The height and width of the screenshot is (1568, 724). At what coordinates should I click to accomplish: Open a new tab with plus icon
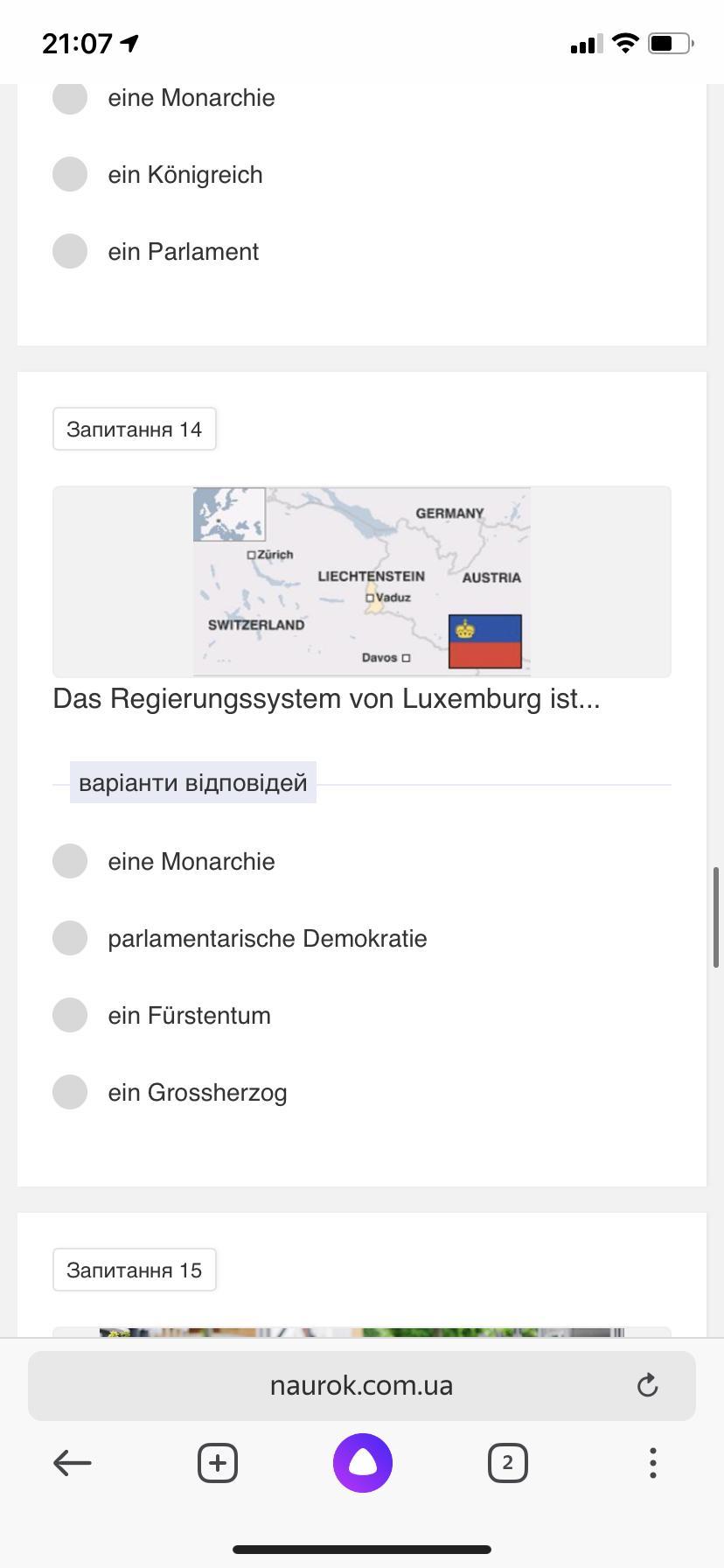[x=218, y=1462]
